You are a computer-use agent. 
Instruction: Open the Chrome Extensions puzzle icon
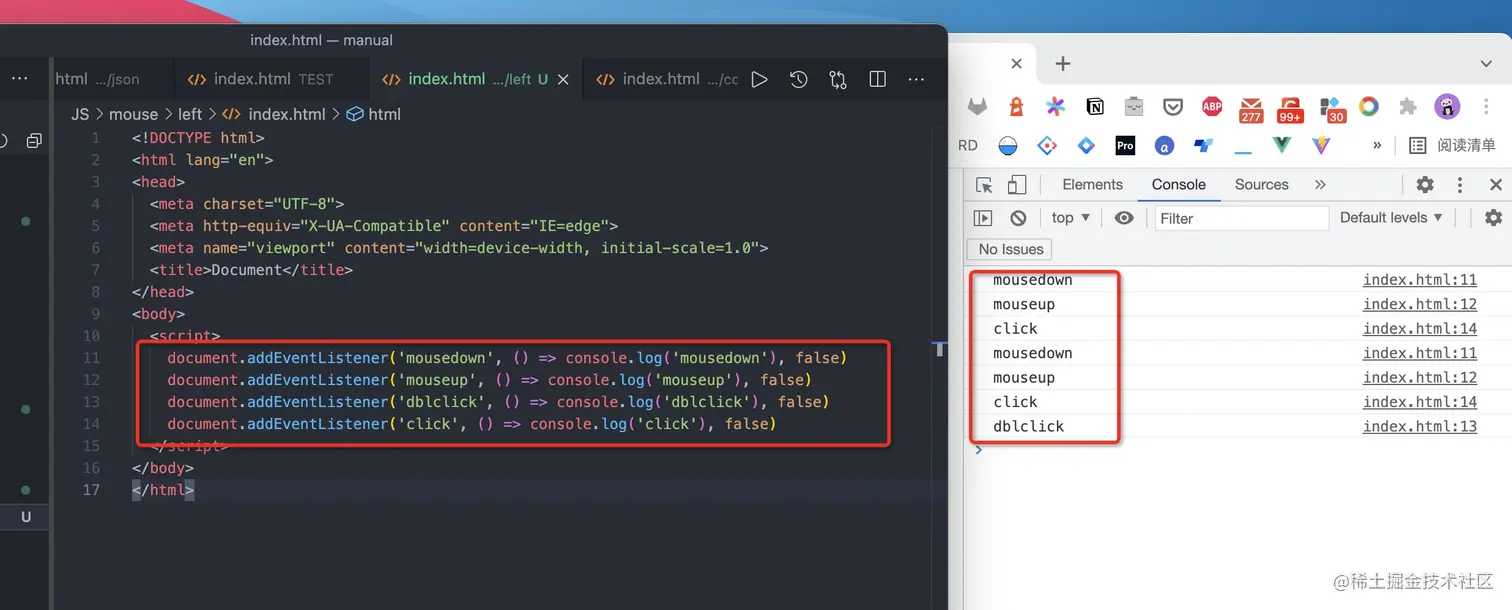coord(1408,106)
